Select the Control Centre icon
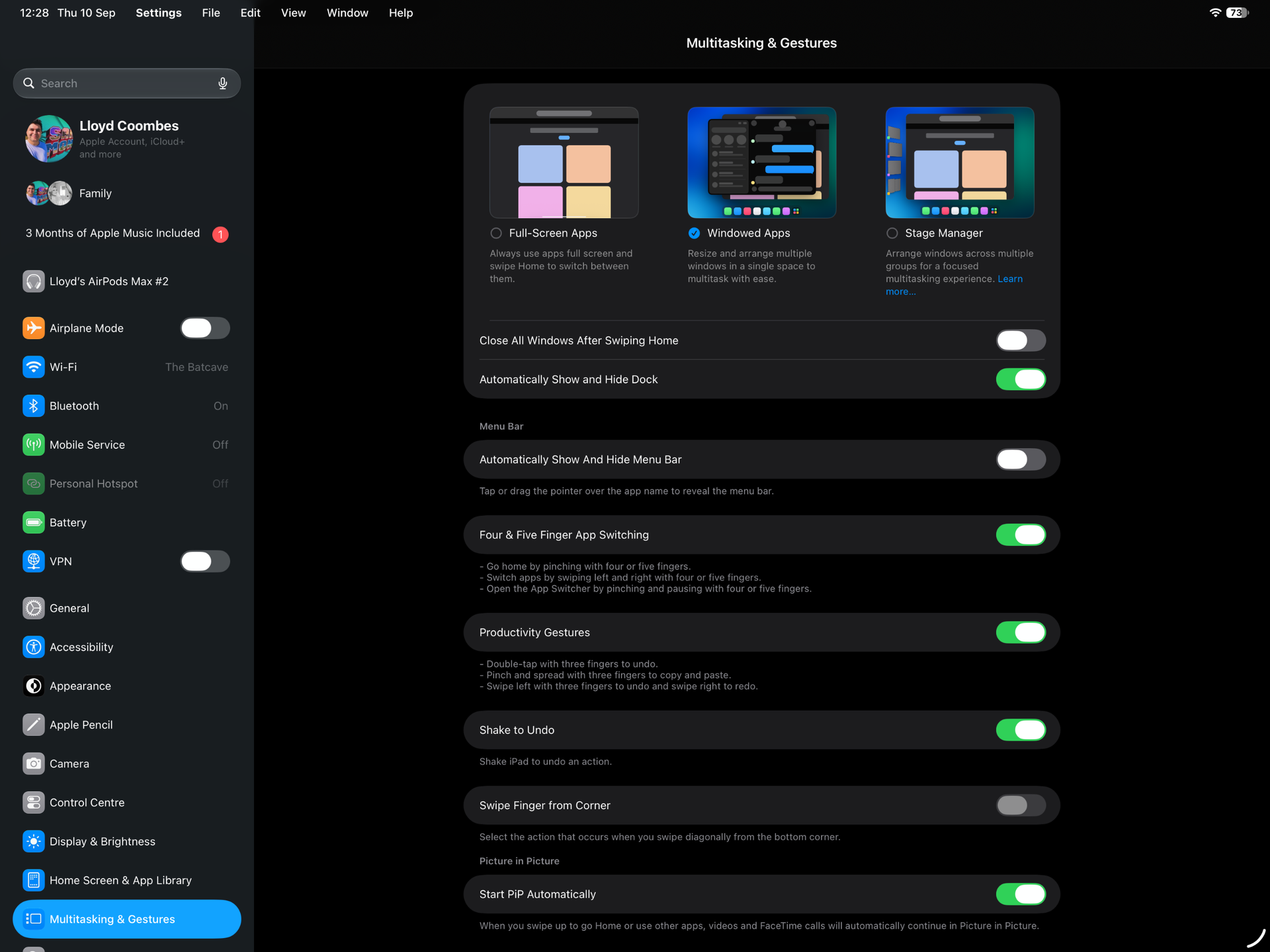 (34, 803)
